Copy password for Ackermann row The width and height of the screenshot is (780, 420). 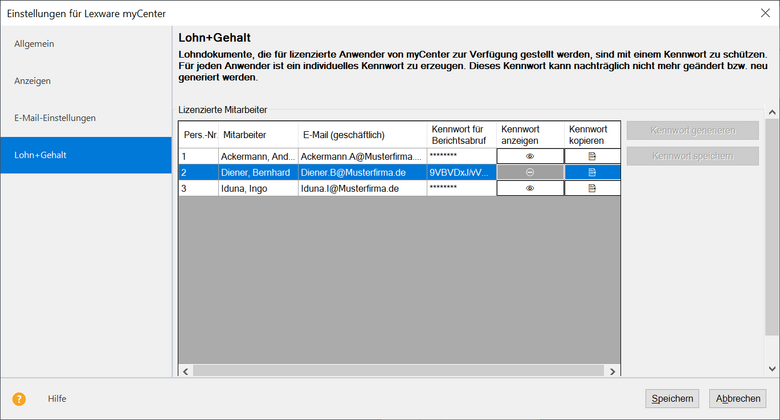[592, 157]
